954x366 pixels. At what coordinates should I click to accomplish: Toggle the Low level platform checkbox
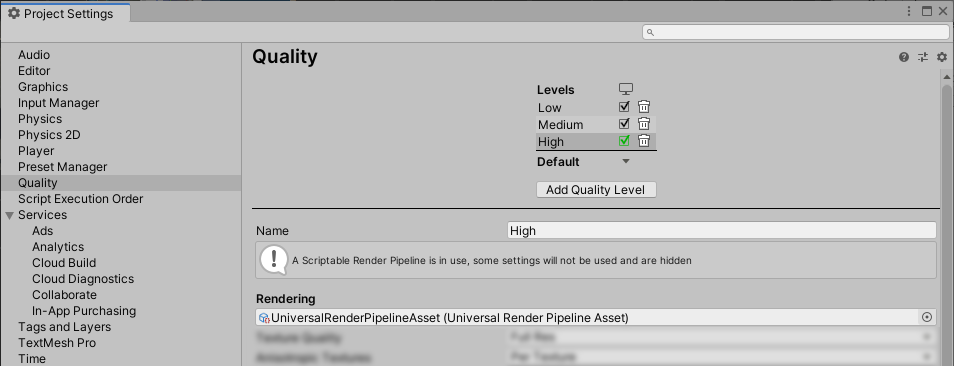click(x=624, y=107)
